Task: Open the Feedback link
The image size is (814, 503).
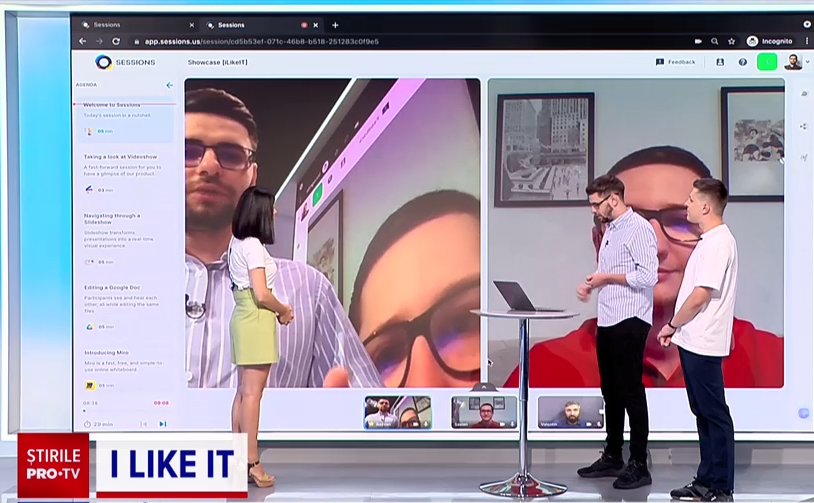Action: [676, 62]
